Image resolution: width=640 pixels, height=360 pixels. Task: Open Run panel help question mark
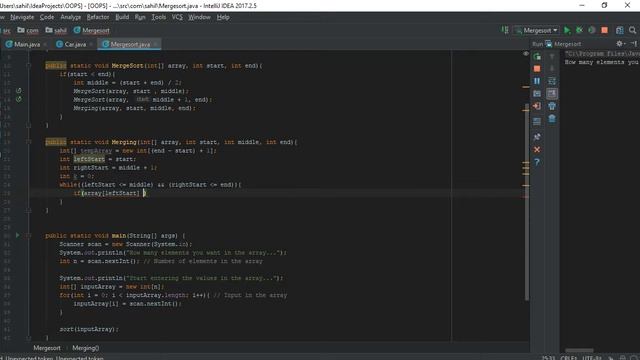click(537, 162)
